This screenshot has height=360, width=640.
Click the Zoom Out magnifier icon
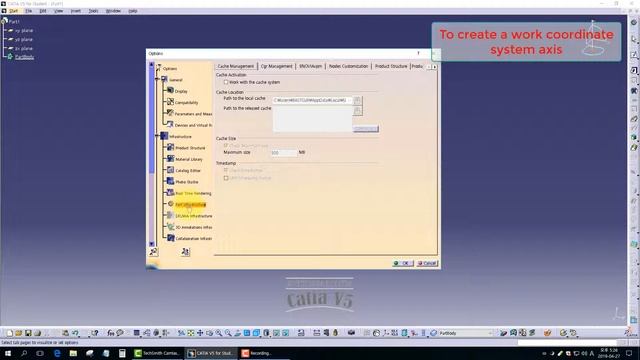228,333
